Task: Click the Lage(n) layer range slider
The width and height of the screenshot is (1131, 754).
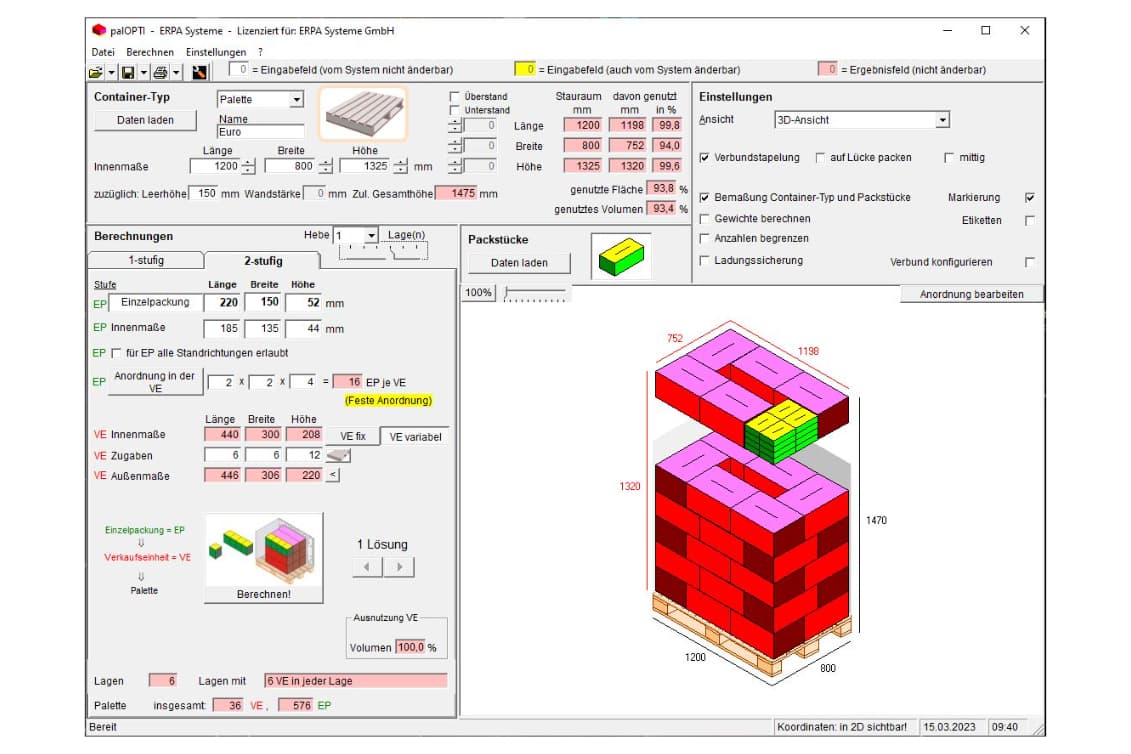Action: (383, 251)
